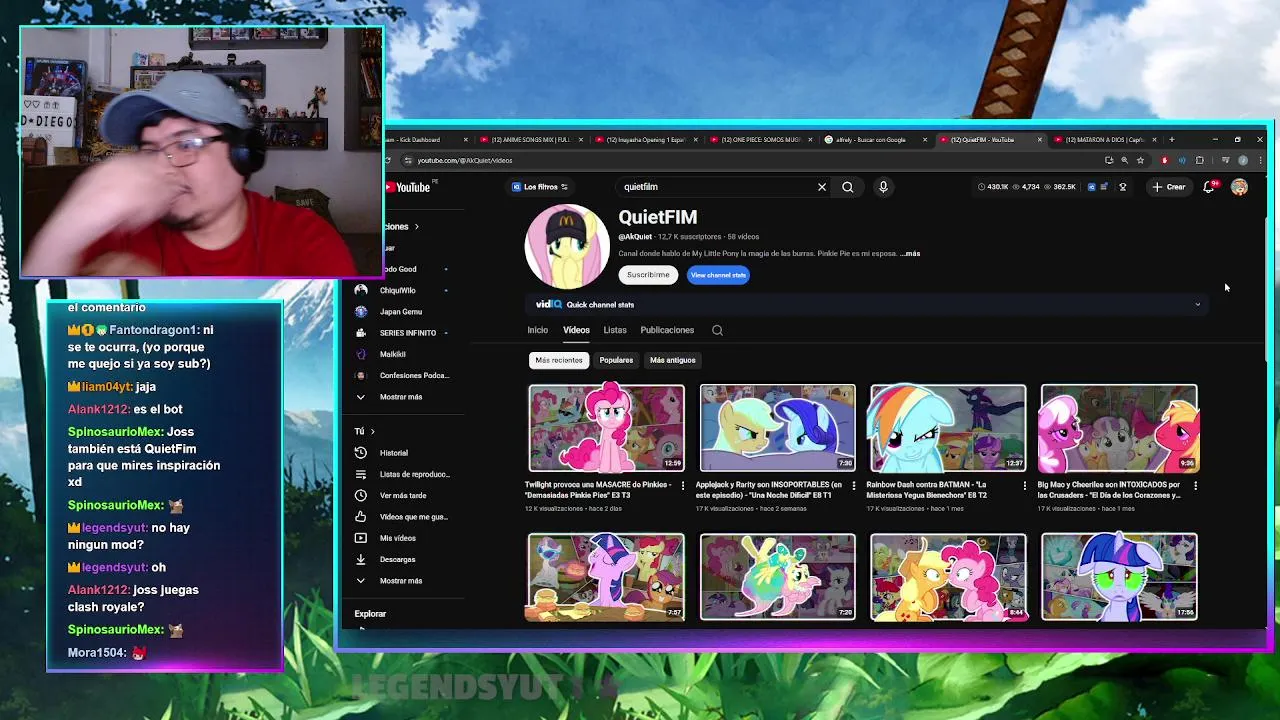Screen dimensions: 1280x720
Task: Select the Populares filter chip
Action: [x=616, y=360]
